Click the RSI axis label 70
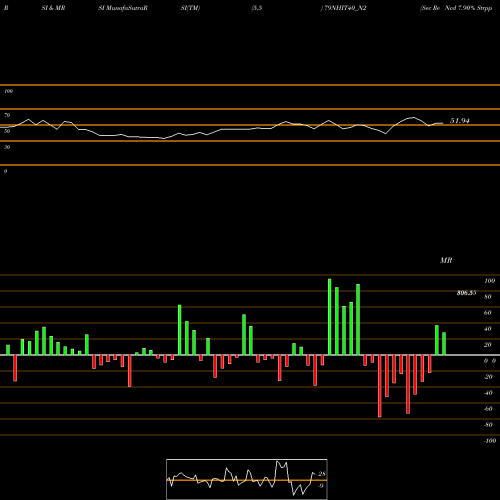 pyautogui.click(x=7, y=115)
